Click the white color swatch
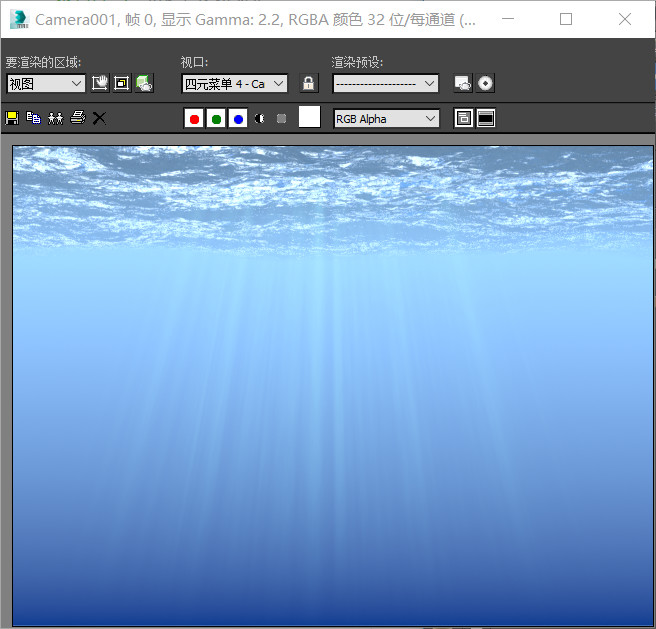Screen dimensions: 656x629 pyautogui.click(x=310, y=116)
